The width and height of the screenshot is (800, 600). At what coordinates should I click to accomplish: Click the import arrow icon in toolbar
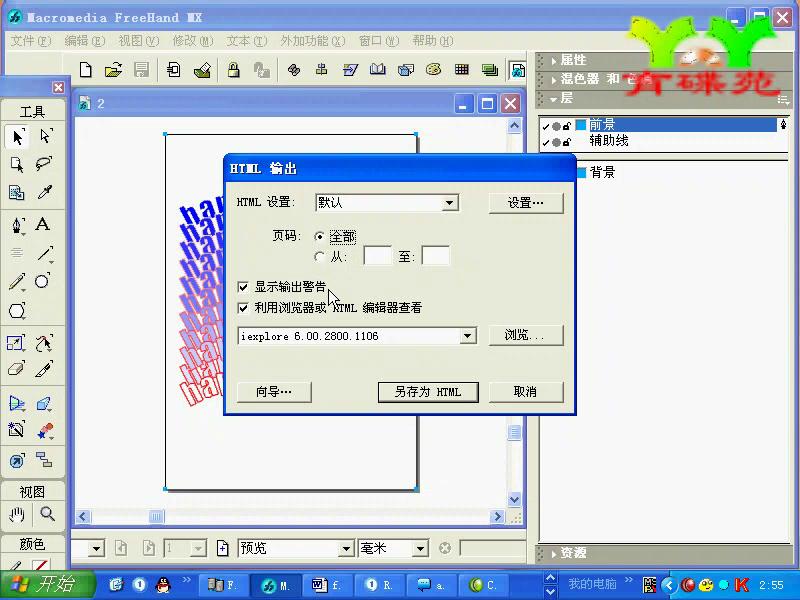(x=173, y=69)
